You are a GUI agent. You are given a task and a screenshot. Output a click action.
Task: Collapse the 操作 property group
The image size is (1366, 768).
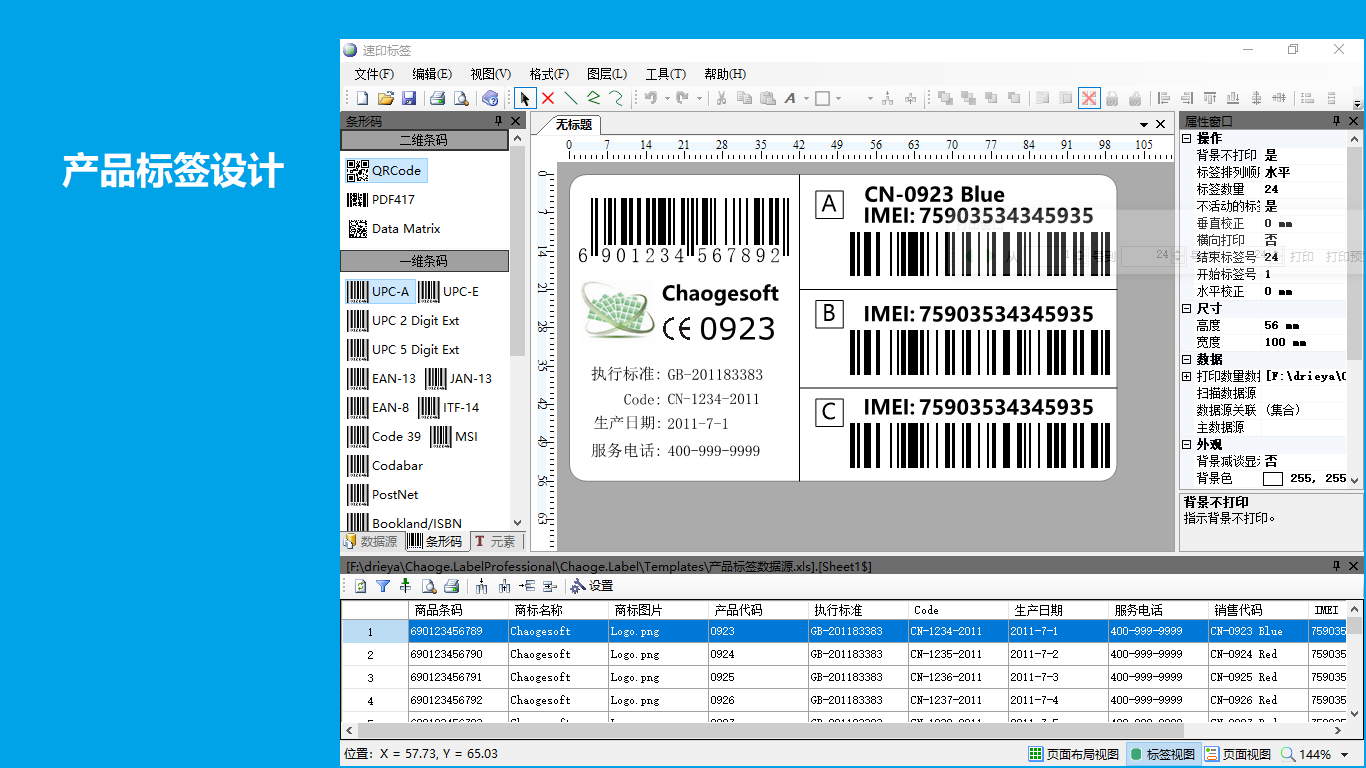(x=1187, y=138)
